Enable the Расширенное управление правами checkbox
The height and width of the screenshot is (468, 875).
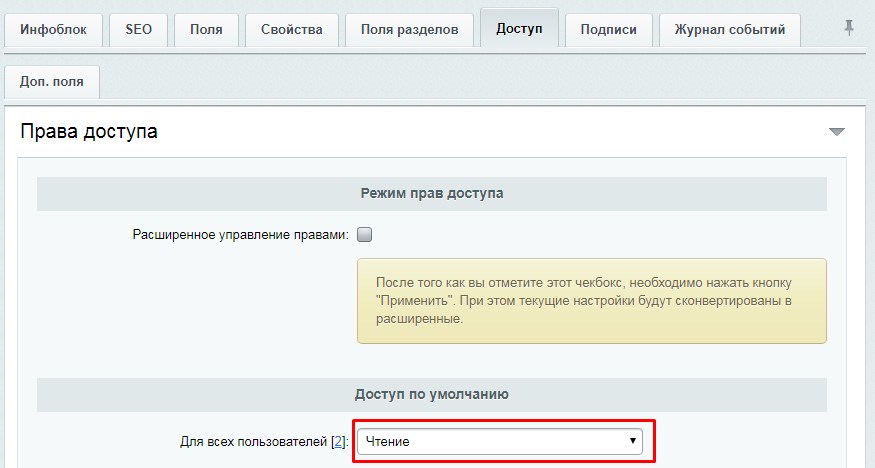click(365, 235)
